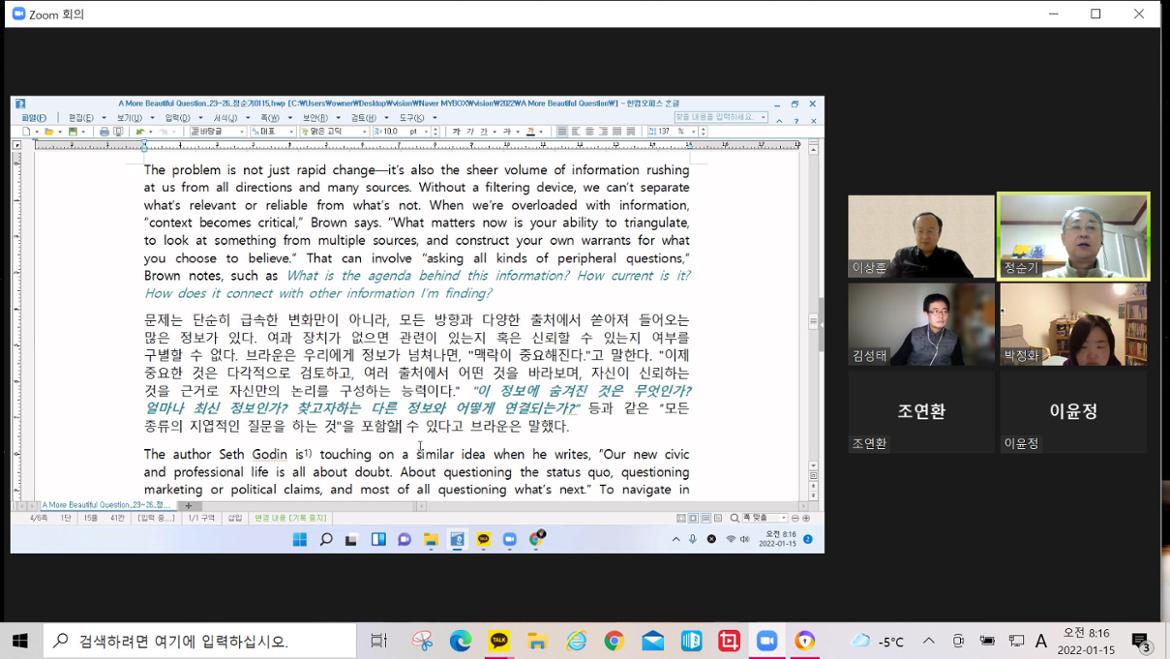Viewport: 1170px width, 659px height.
Task: Toggle the Korean/English IME indicator 'A'
Action: pos(1041,641)
